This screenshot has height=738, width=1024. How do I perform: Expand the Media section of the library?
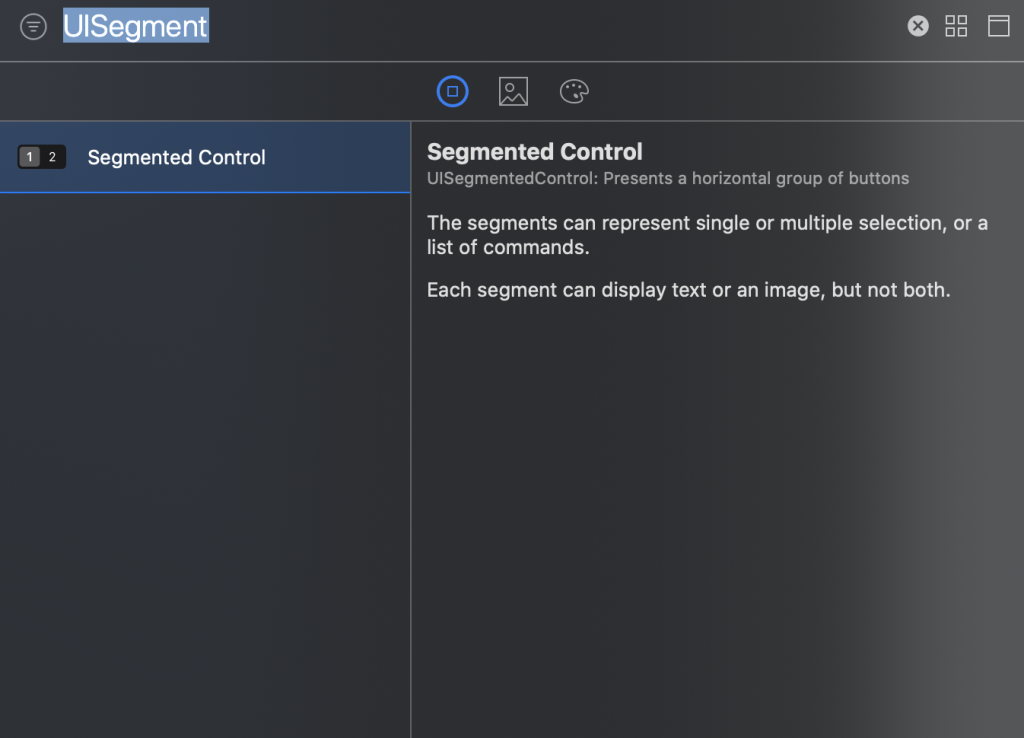click(x=513, y=91)
